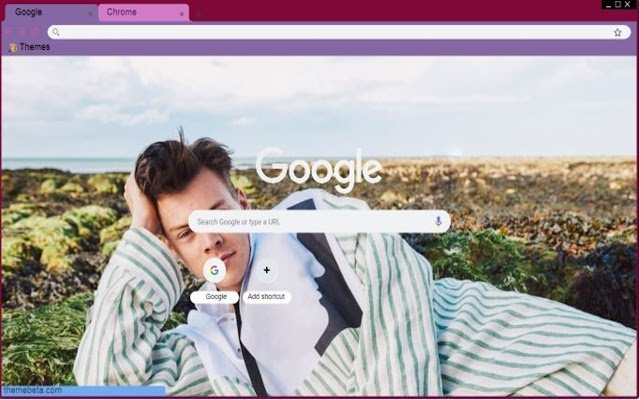Close the Chrome tab
The width and height of the screenshot is (640, 400).
[x=182, y=14]
